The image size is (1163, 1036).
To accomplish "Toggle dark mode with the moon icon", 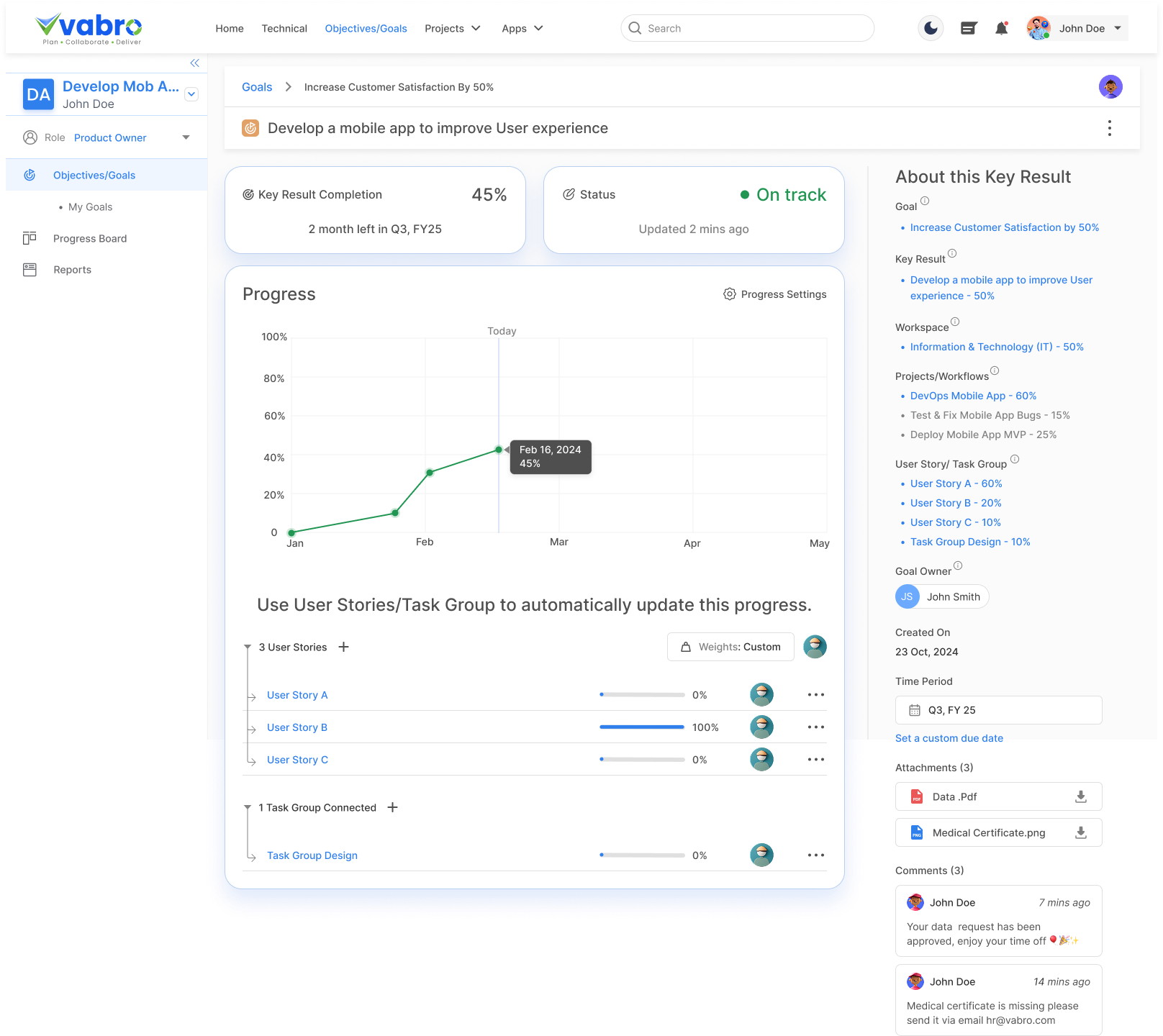I will 930,28.
